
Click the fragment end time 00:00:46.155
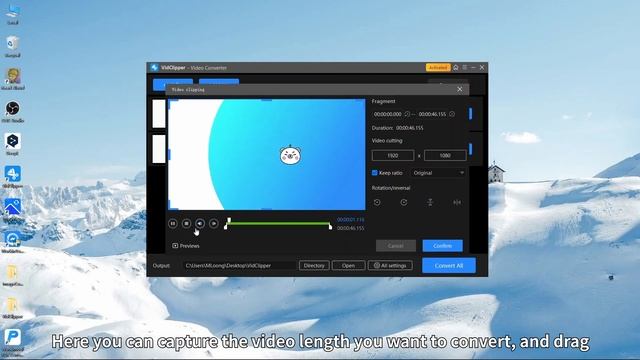pyautogui.click(x=432, y=114)
